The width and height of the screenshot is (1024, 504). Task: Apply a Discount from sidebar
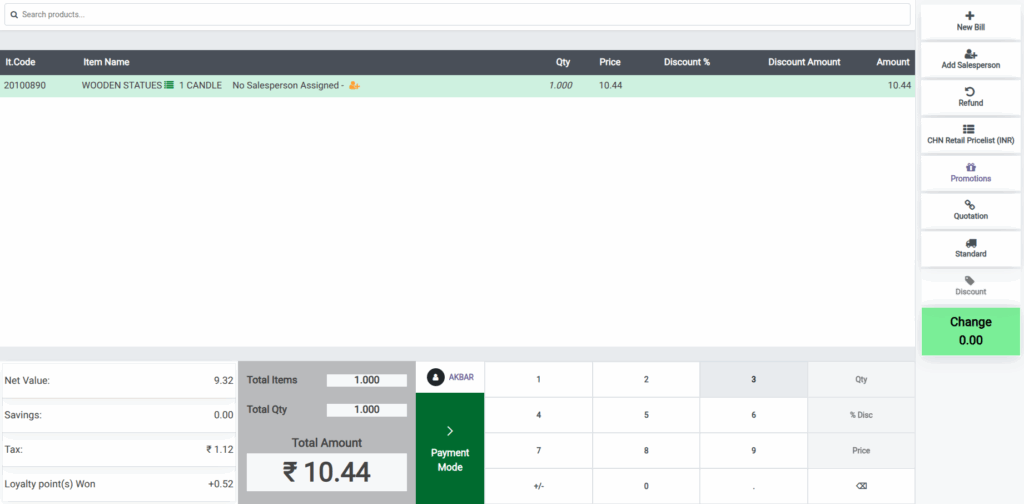click(970, 286)
